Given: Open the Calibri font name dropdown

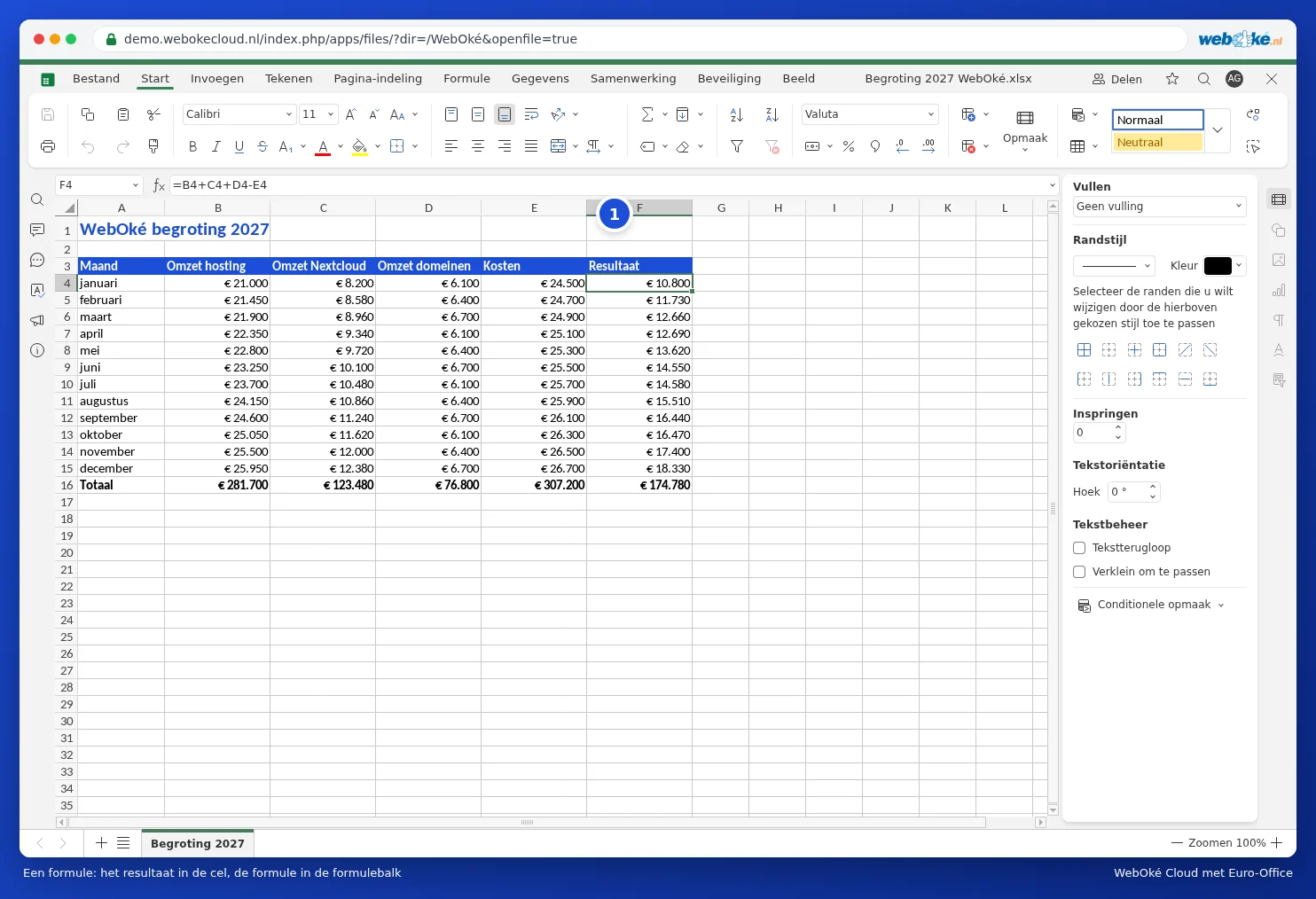Looking at the screenshot, I should tap(239, 114).
